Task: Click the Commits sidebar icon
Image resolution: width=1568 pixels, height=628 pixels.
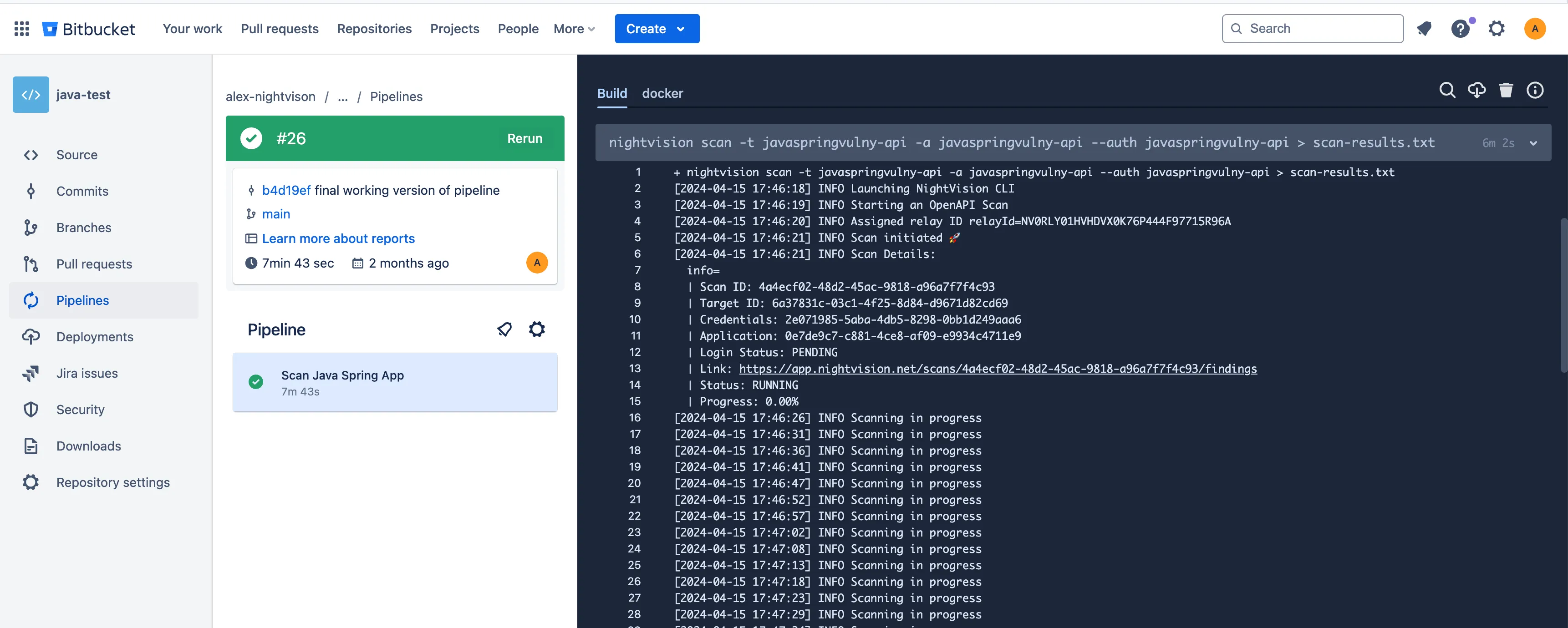Action: coord(31,192)
